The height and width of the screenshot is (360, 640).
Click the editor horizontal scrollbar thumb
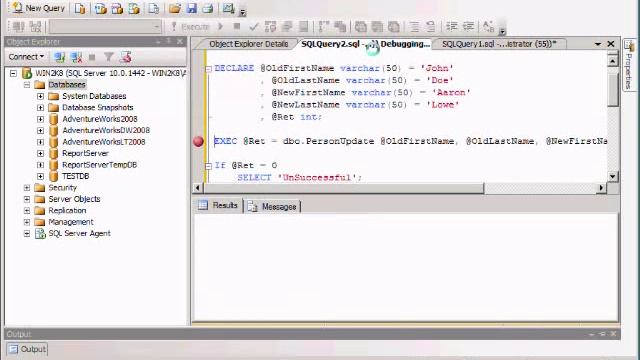(344, 188)
